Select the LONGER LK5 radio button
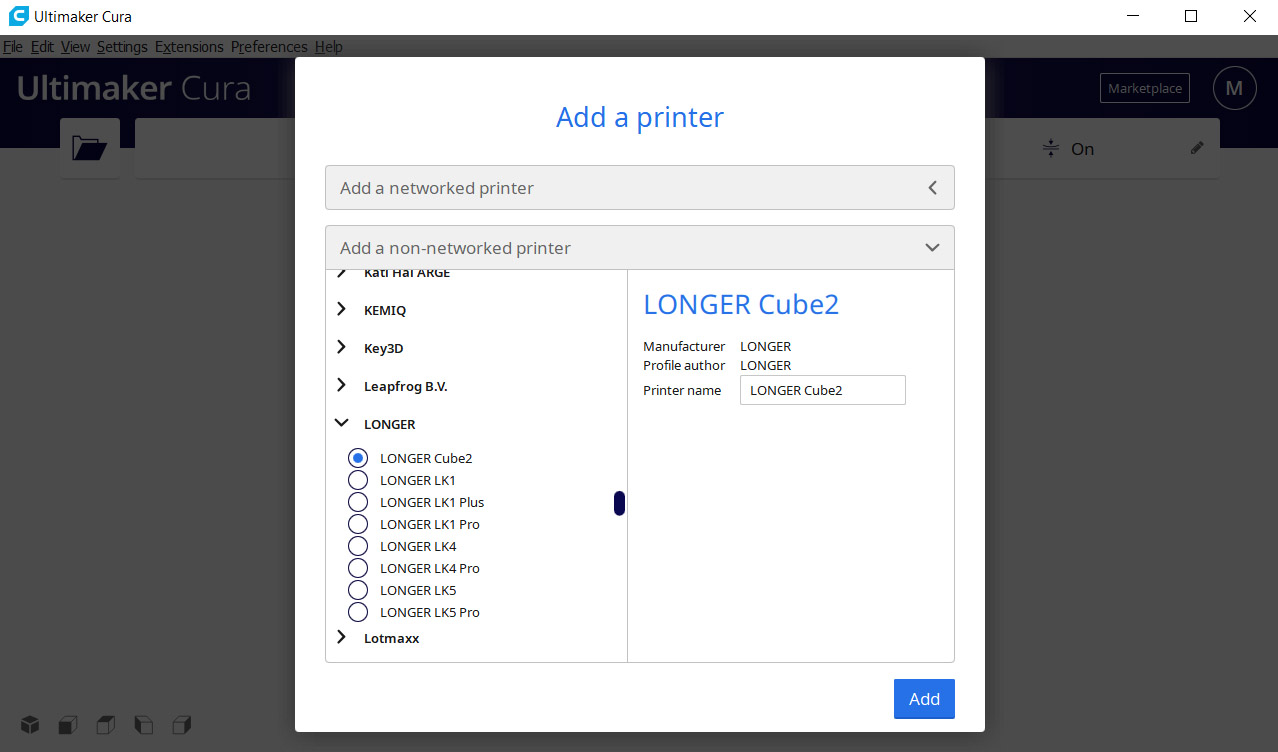Screen dimensions: 1278x752 pyautogui.click(x=358, y=590)
